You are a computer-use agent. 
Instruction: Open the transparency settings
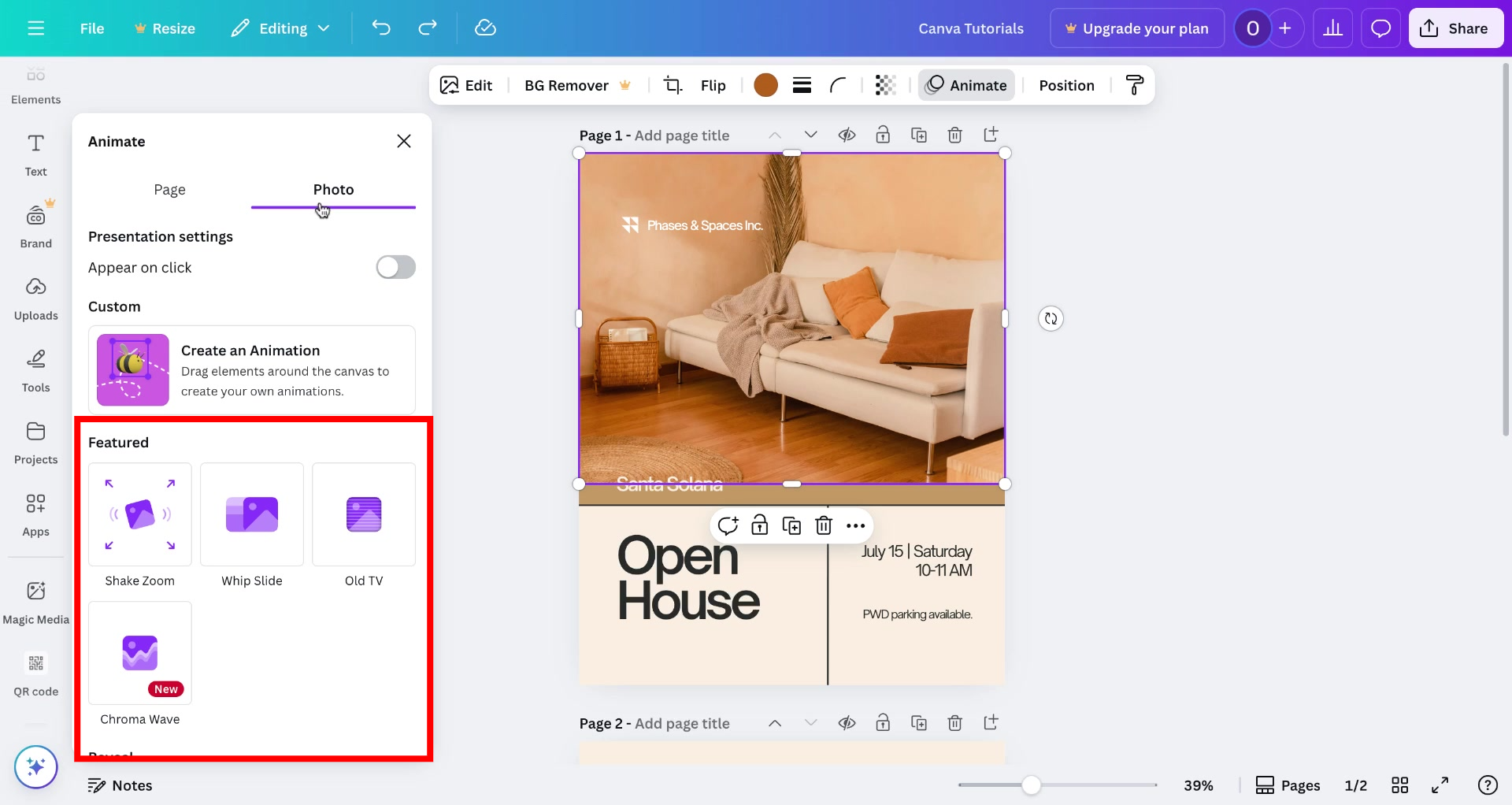point(885,85)
